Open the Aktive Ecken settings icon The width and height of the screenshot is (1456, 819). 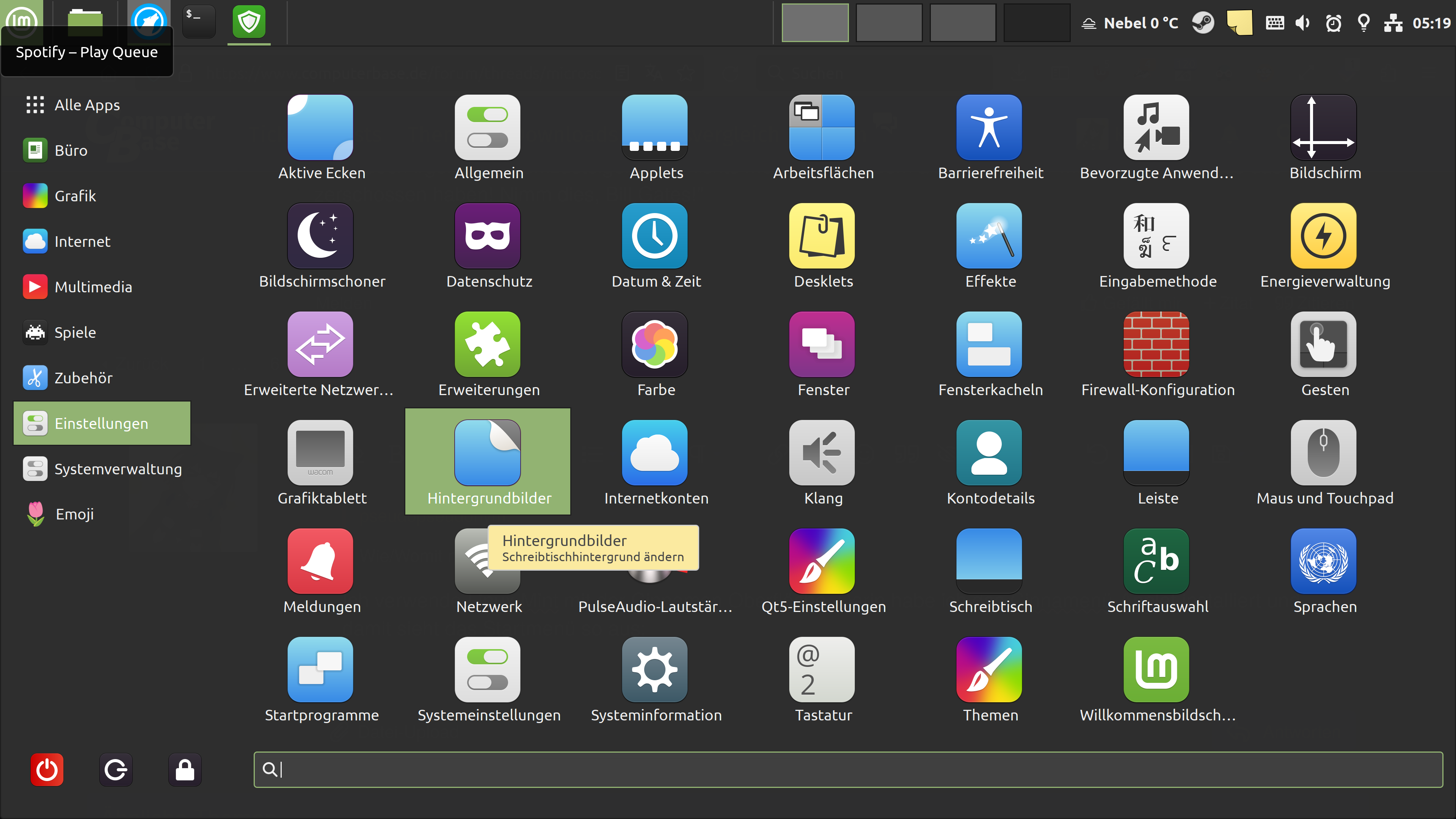(x=320, y=128)
